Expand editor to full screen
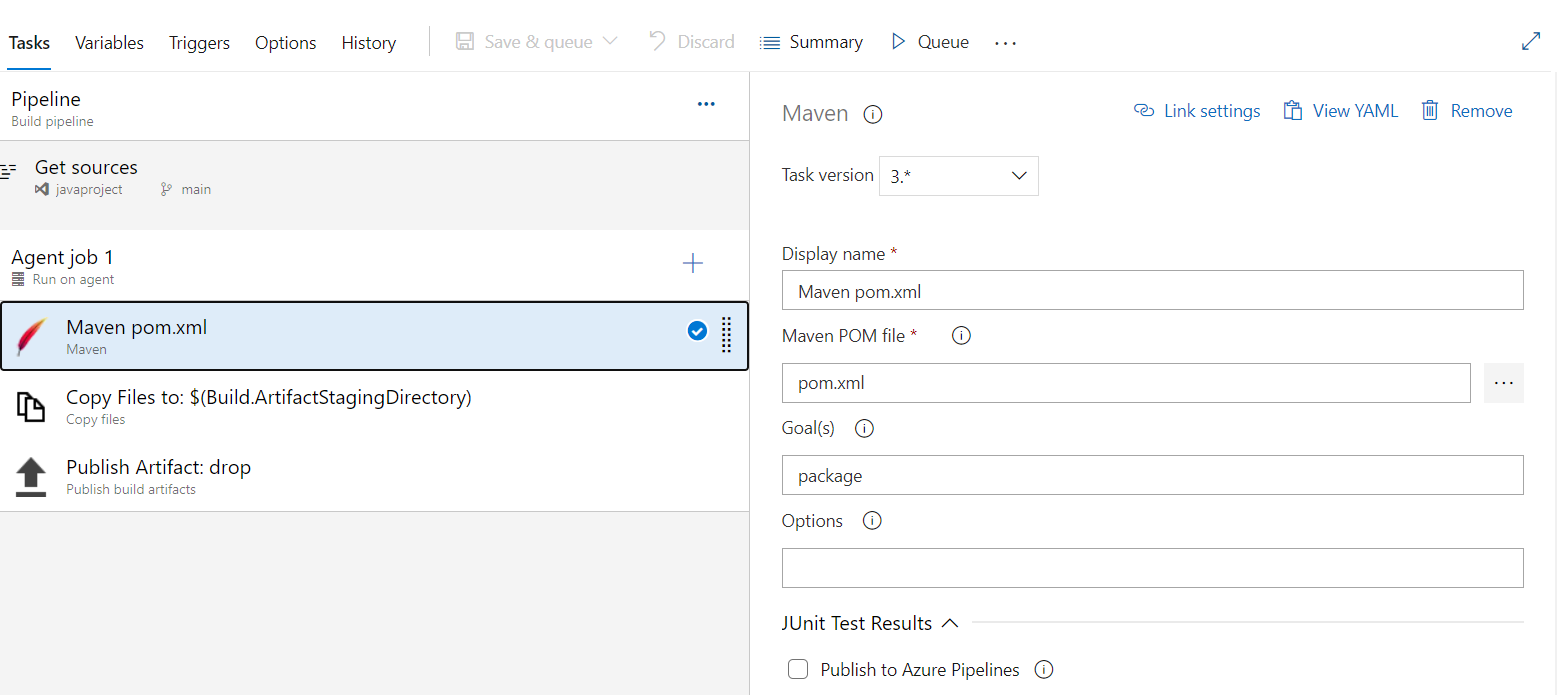 click(x=1530, y=41)
